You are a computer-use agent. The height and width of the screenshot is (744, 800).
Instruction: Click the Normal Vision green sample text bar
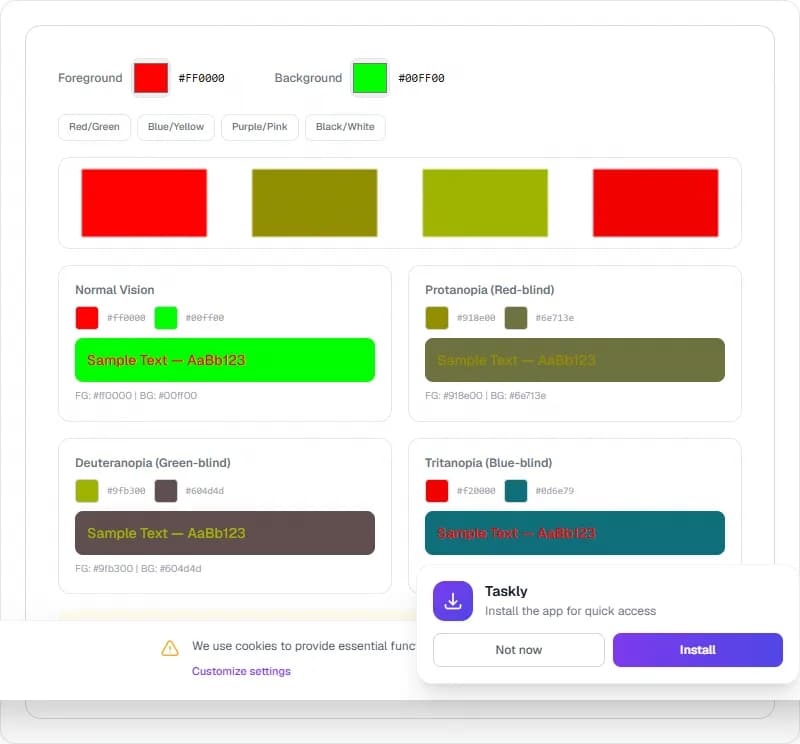pyautogui.click(x=225, y=360)
